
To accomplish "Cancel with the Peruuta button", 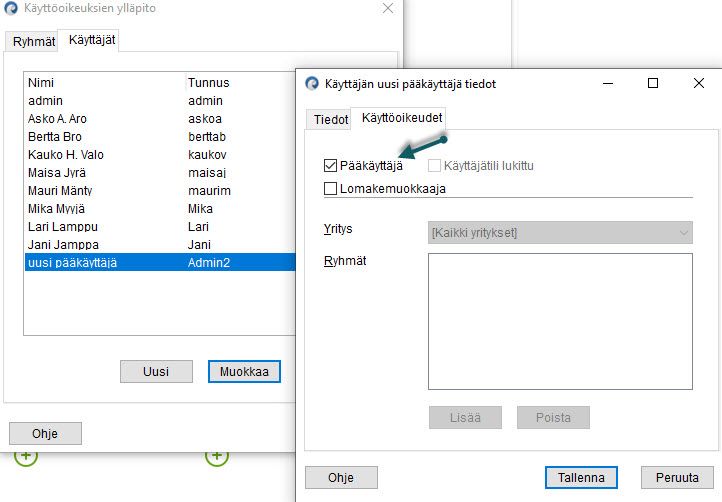I will (677, 478).
